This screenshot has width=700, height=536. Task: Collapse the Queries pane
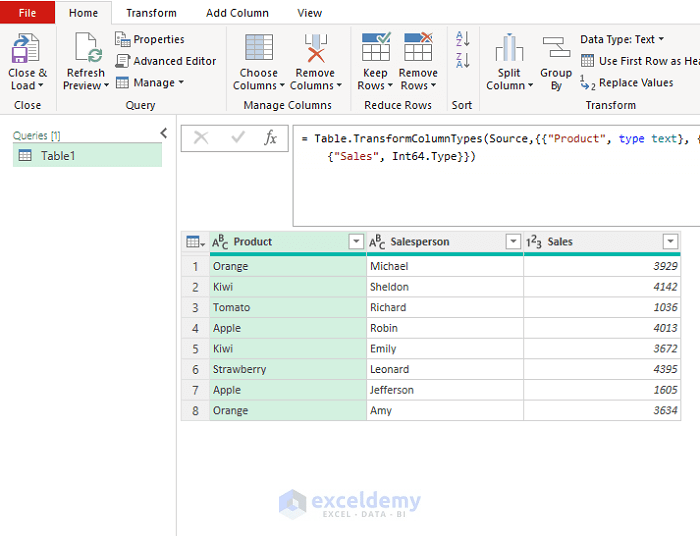pos(164,133)
